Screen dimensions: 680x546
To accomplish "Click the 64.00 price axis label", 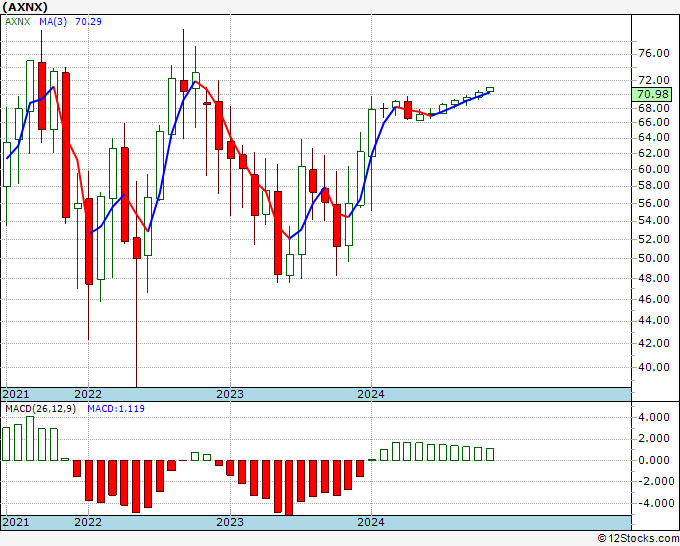I will (654, 137).
